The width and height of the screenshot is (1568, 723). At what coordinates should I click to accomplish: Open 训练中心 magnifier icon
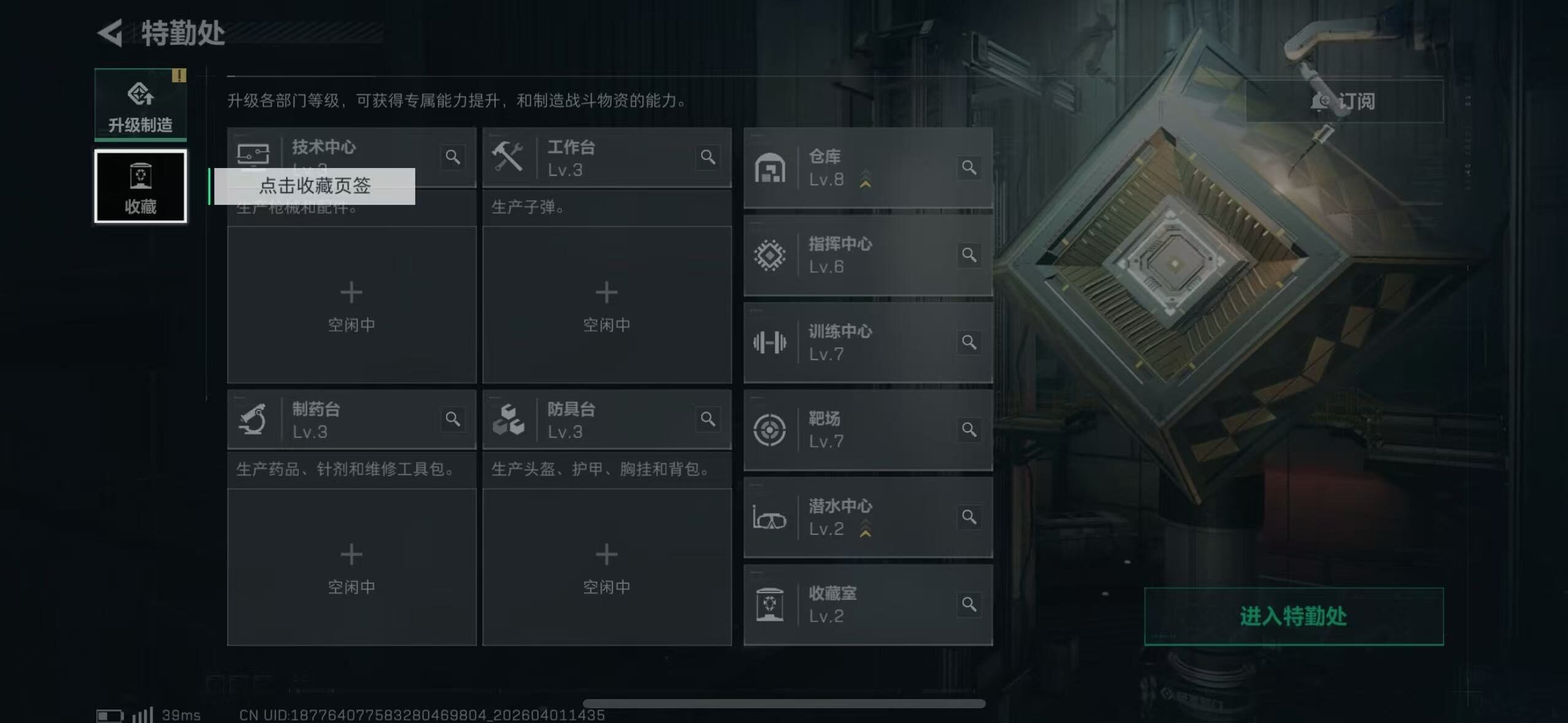pyautogui.click(x=969, y=342)
